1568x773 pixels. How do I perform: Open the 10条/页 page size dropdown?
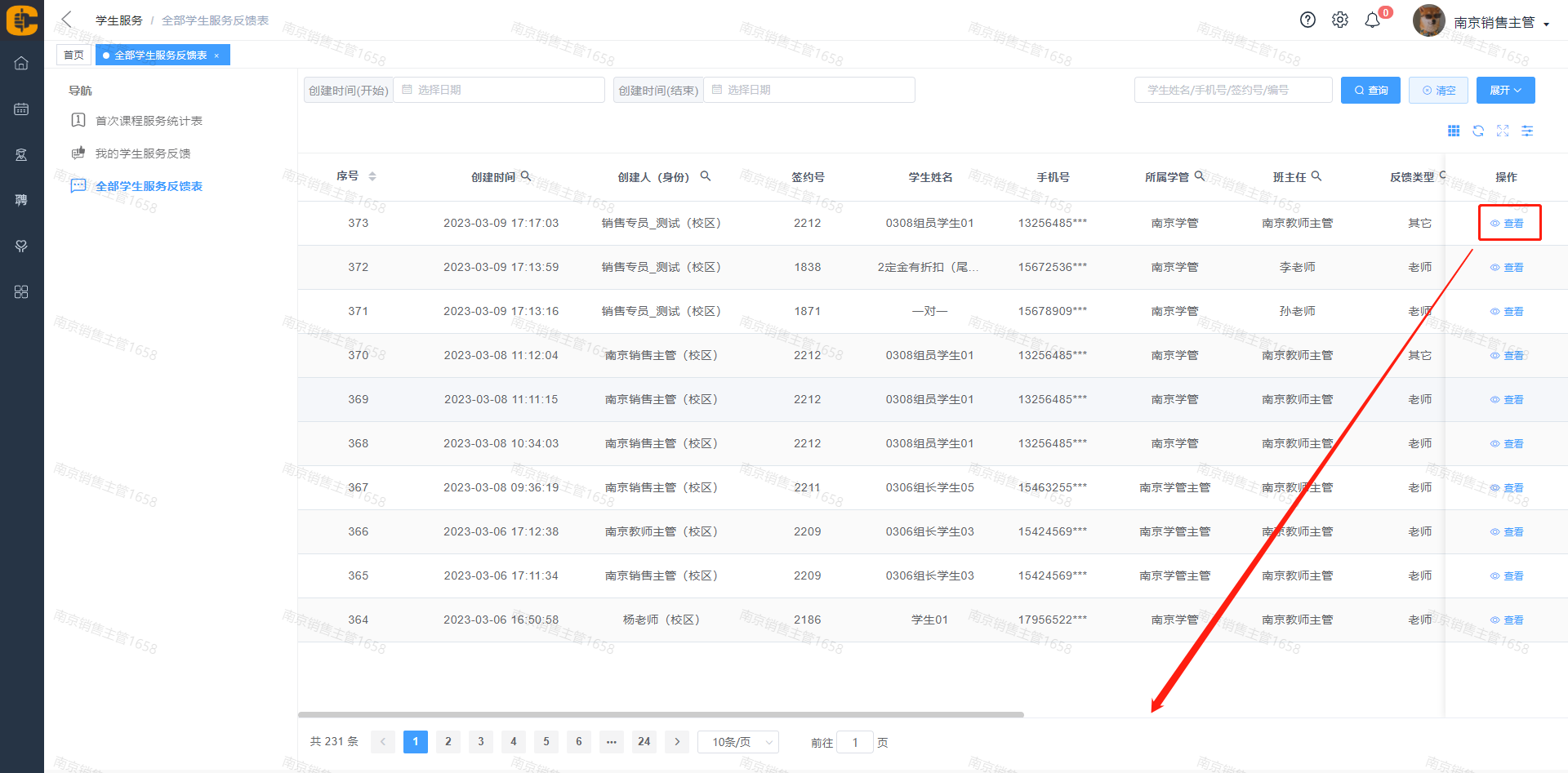tap(738, 742)
